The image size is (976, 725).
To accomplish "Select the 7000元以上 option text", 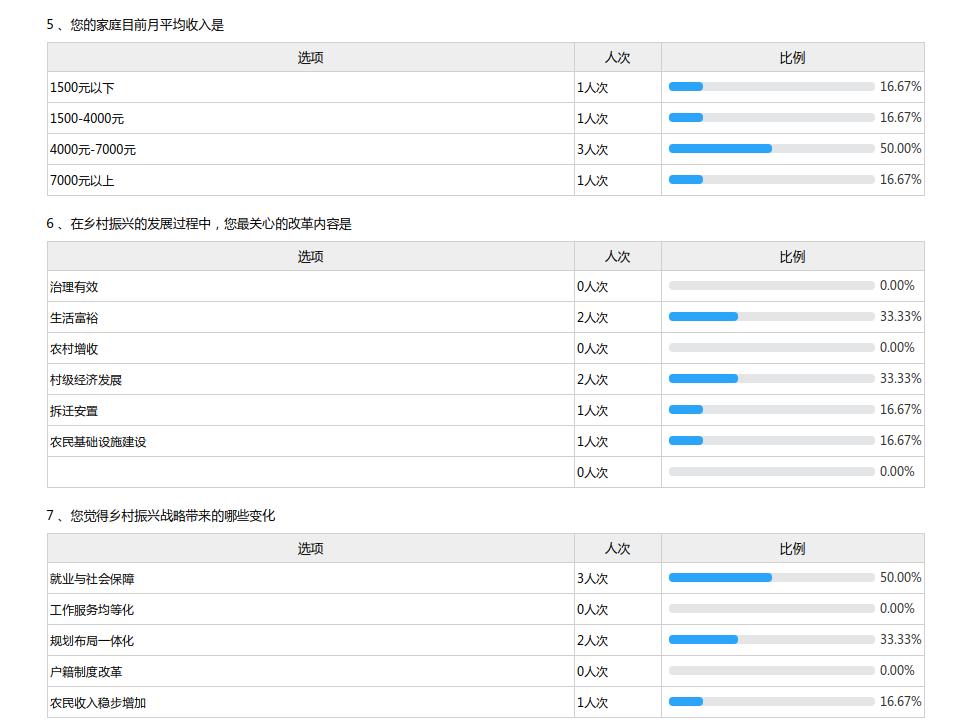I will click(x=82, y=181).
